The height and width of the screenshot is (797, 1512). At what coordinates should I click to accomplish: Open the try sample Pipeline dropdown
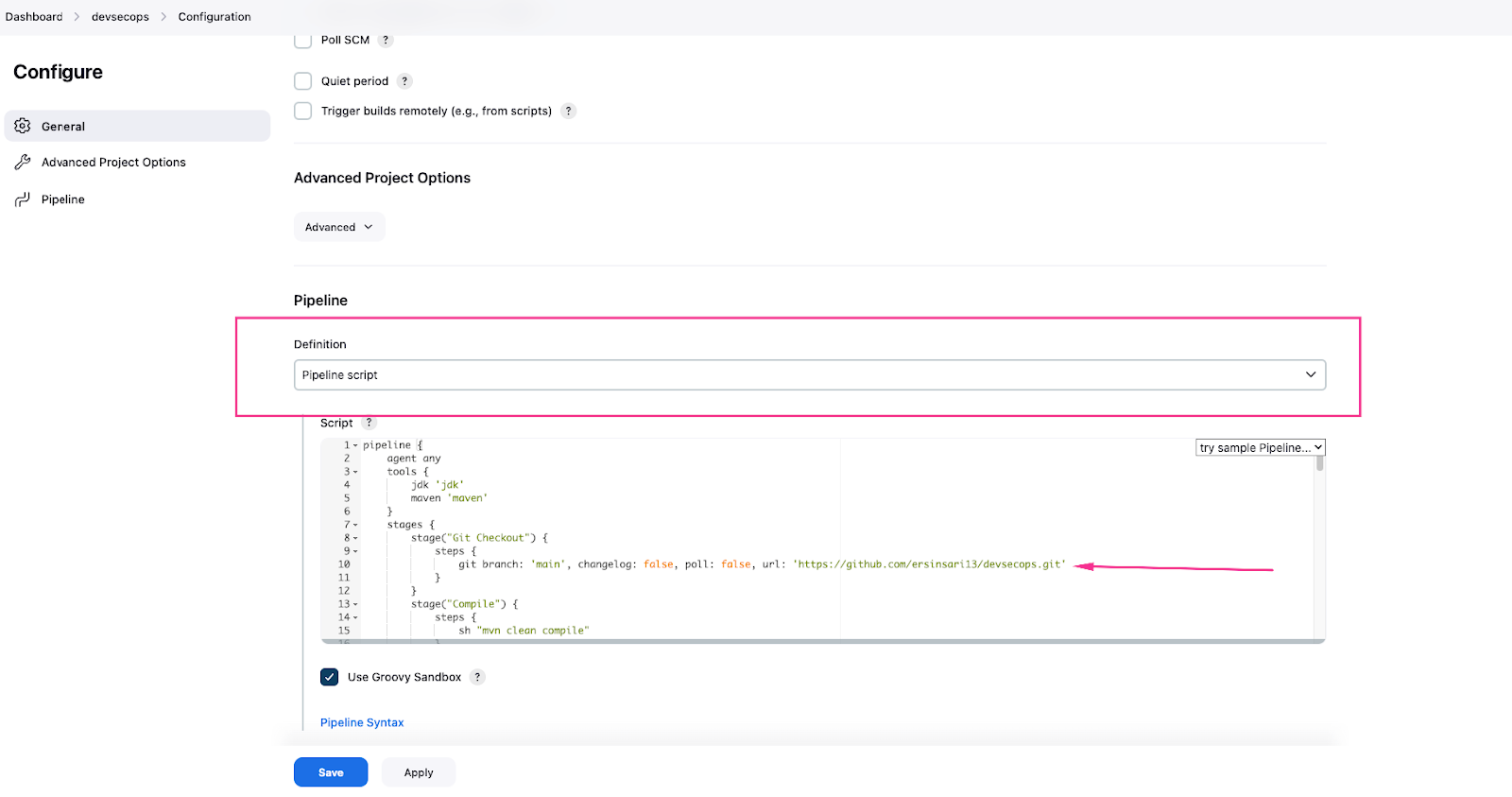(1261, 448)
